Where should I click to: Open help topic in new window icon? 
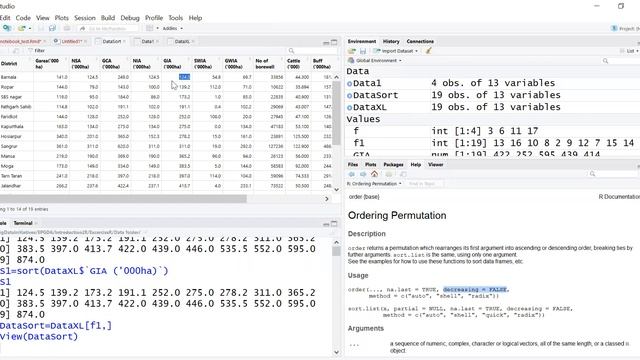click(x=403, y=174)
